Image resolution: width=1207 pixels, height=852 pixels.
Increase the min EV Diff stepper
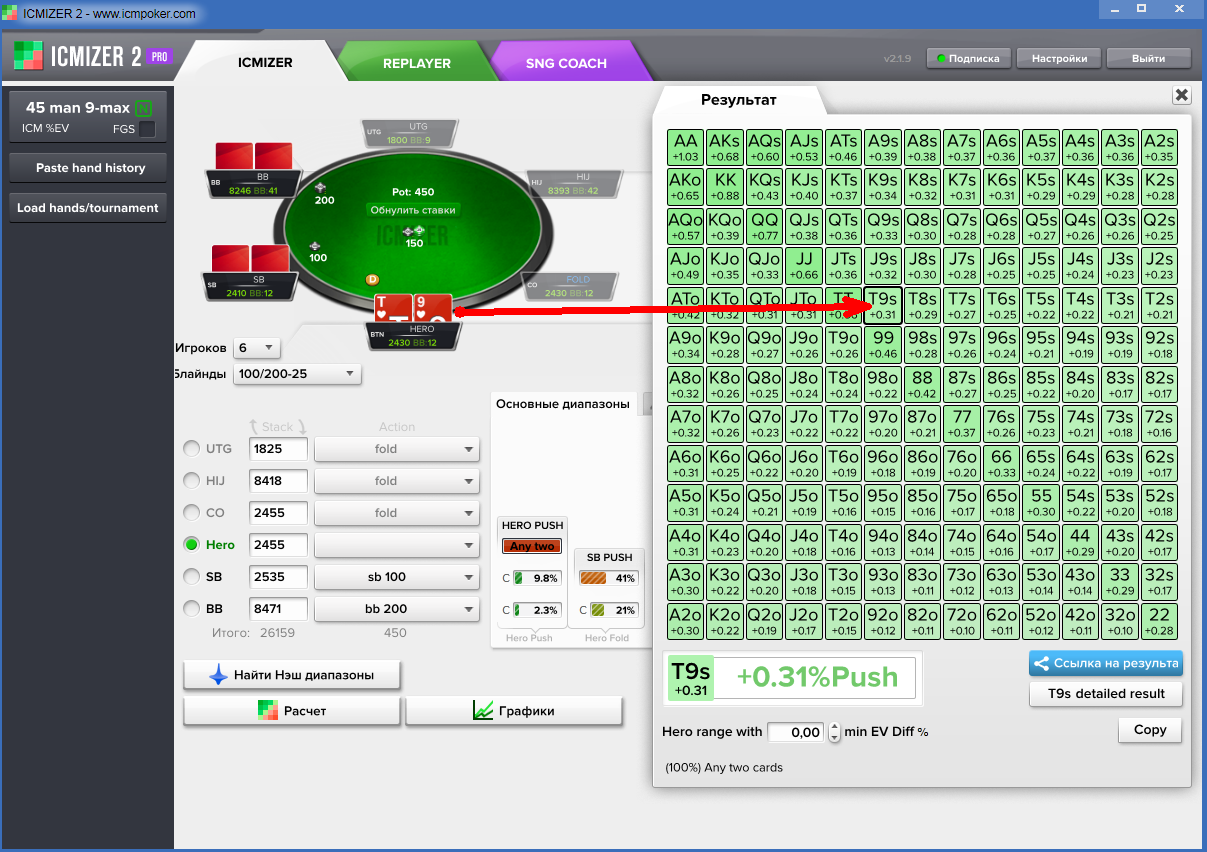click(835, 727)
